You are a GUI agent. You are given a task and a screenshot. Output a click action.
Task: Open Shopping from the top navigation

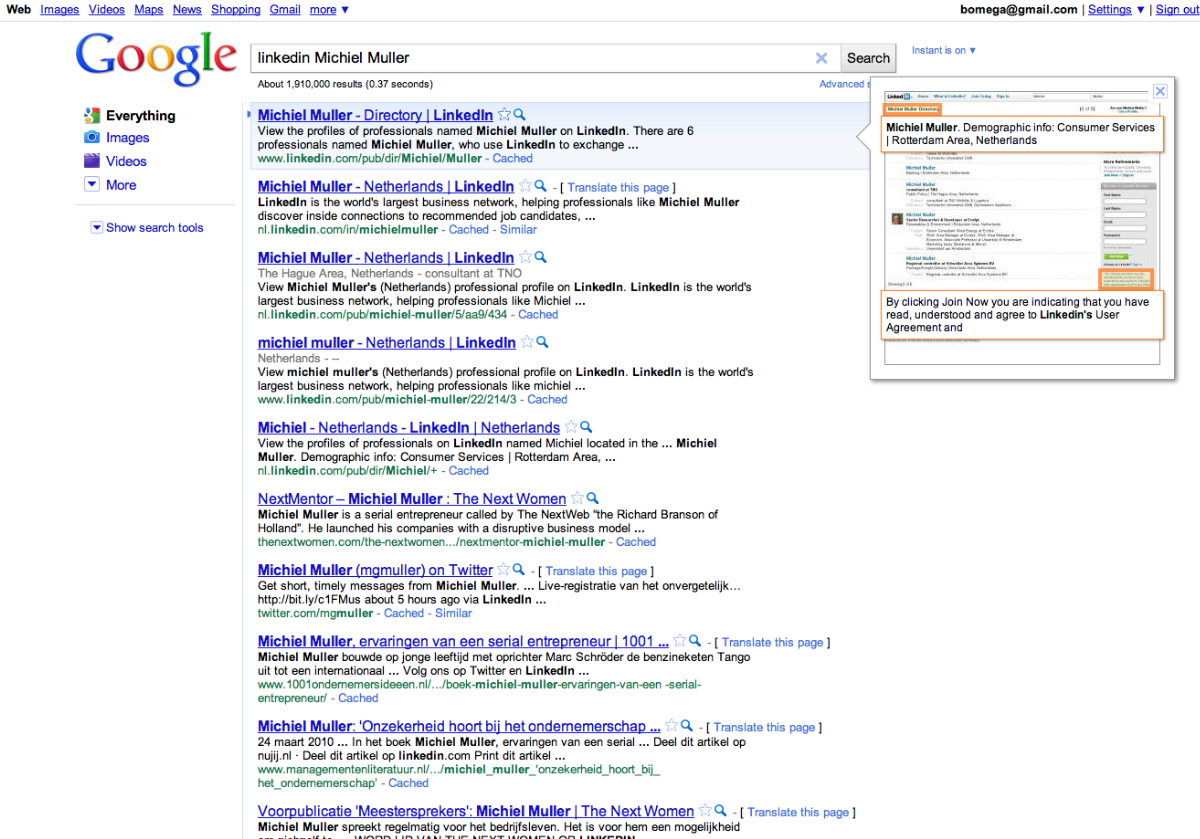(236, 9)
